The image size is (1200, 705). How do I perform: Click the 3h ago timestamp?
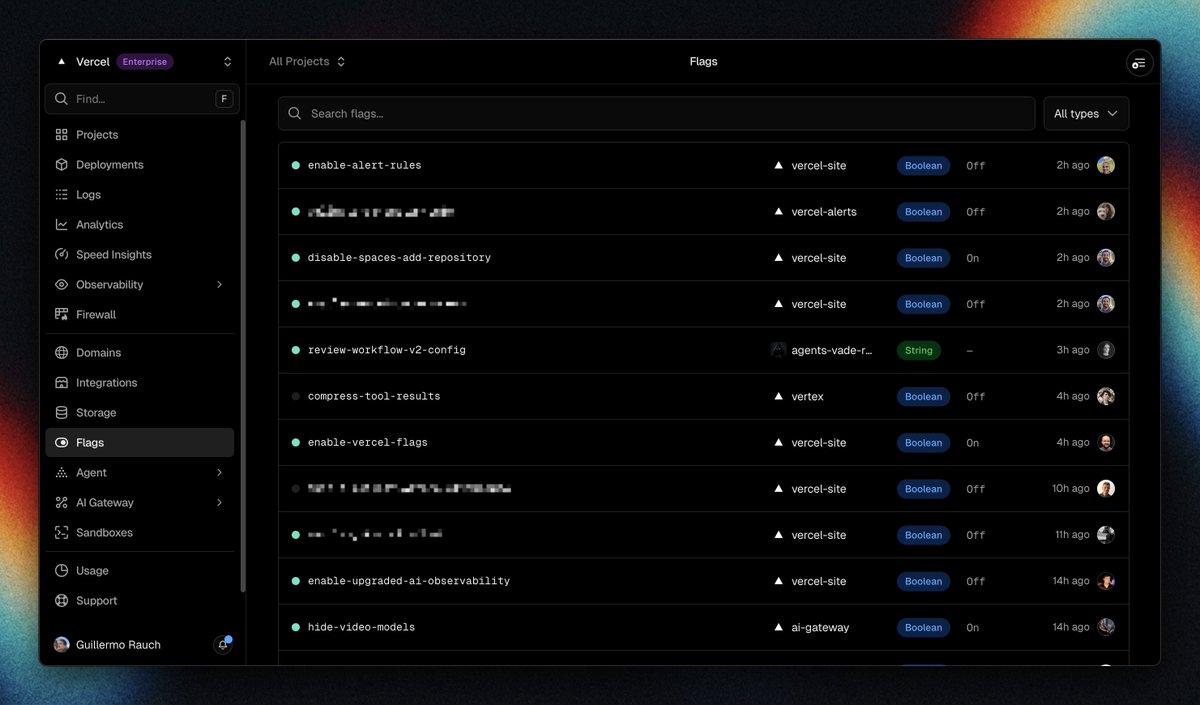coord(1073,350)
